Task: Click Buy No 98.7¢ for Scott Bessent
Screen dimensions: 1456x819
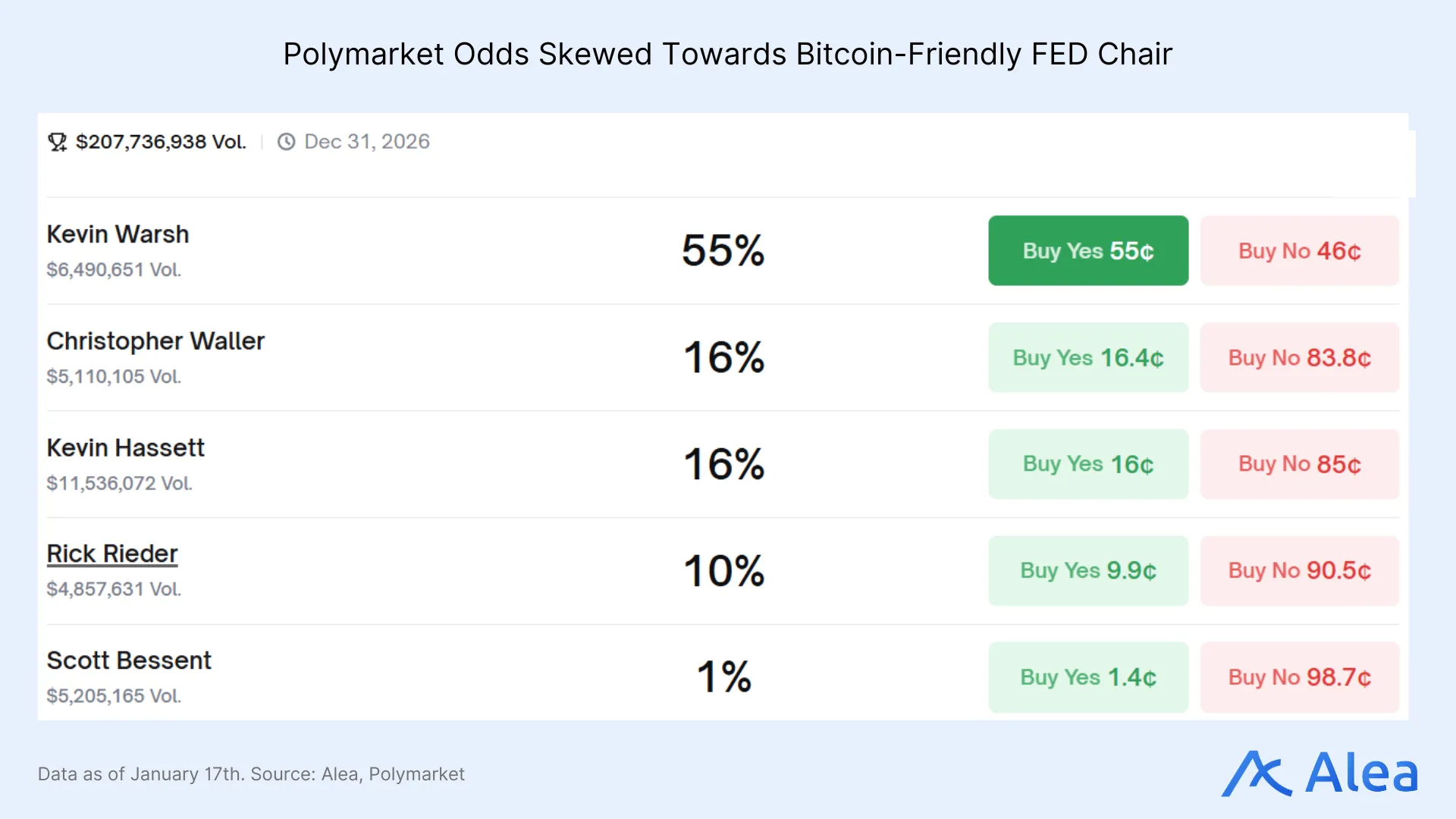Action: tap(1299, 677)
